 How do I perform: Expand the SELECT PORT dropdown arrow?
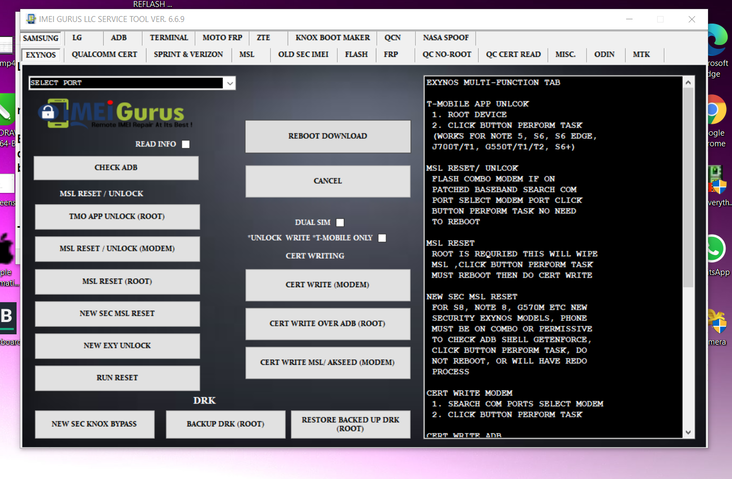pyautogui.click(x=230, y=83)
